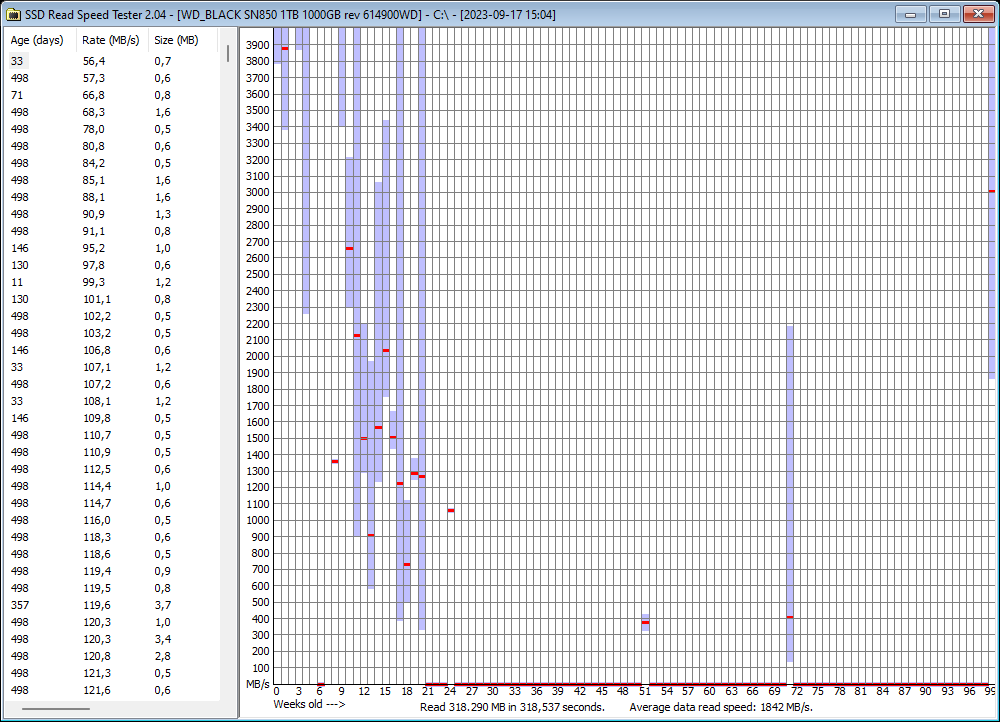Viewport: 1000px width, 722px height.
Task: Sort the list by the Age (days) column
Action: tap(37, 40)
